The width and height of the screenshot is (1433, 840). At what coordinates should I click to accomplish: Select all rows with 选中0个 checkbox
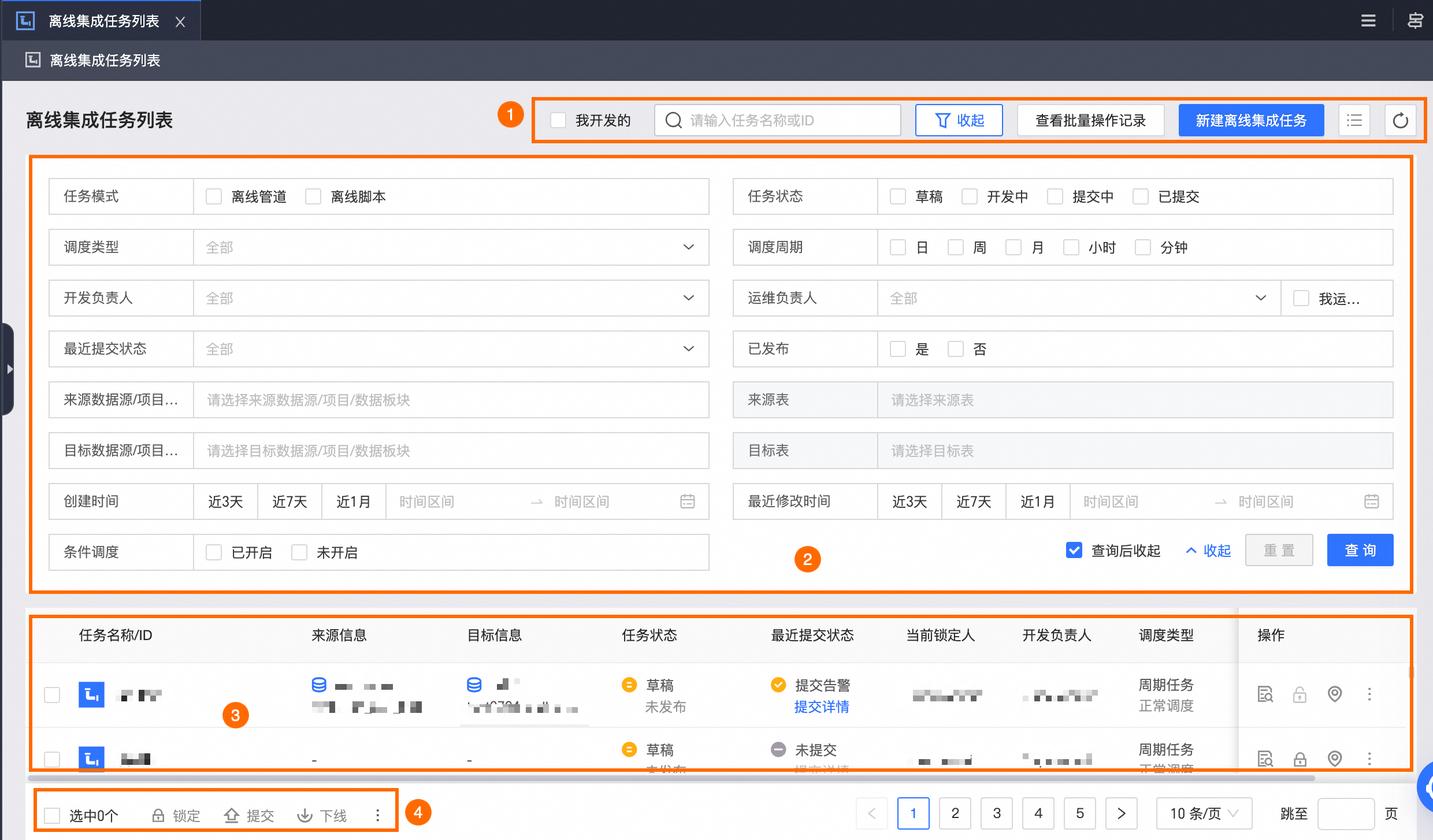pos(52,815)
